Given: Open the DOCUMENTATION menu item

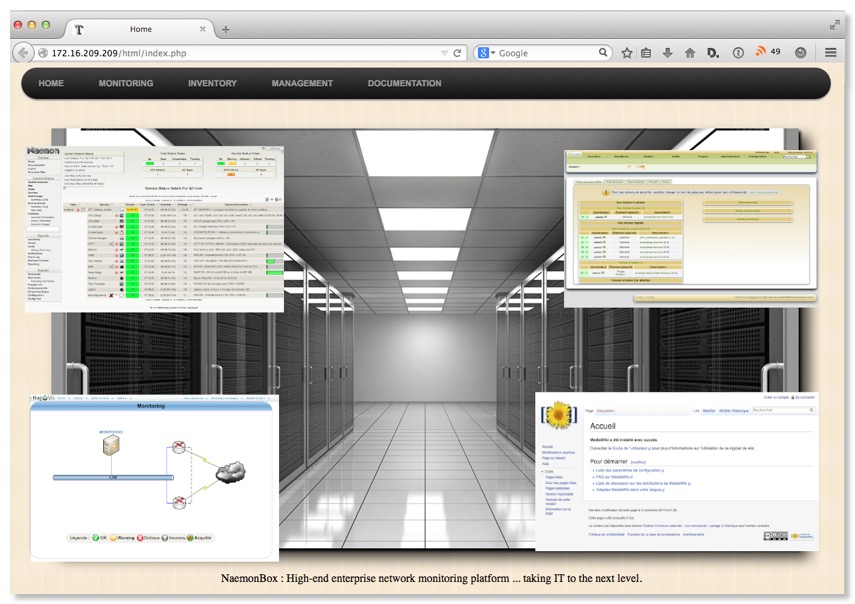Looking at the screenshot, I should pos(404,84).
